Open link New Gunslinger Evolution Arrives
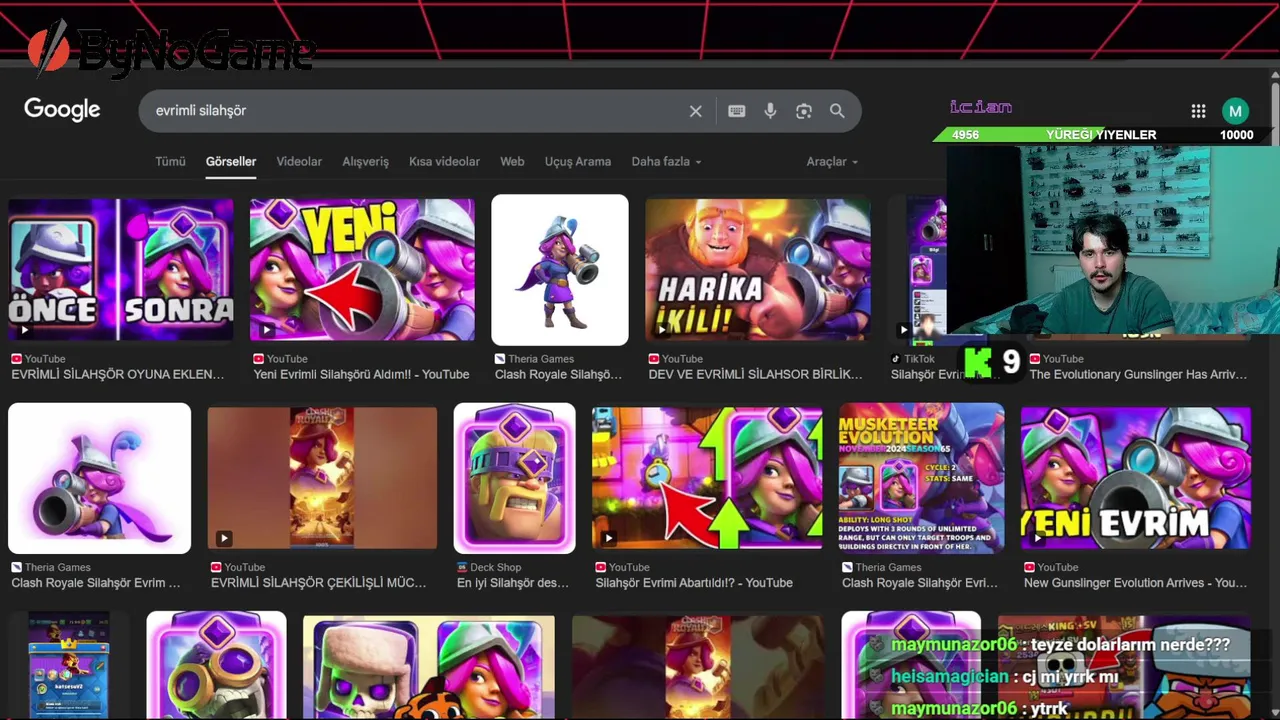Viewport: 1280px width, 720px height. (x=1135, y=582)
